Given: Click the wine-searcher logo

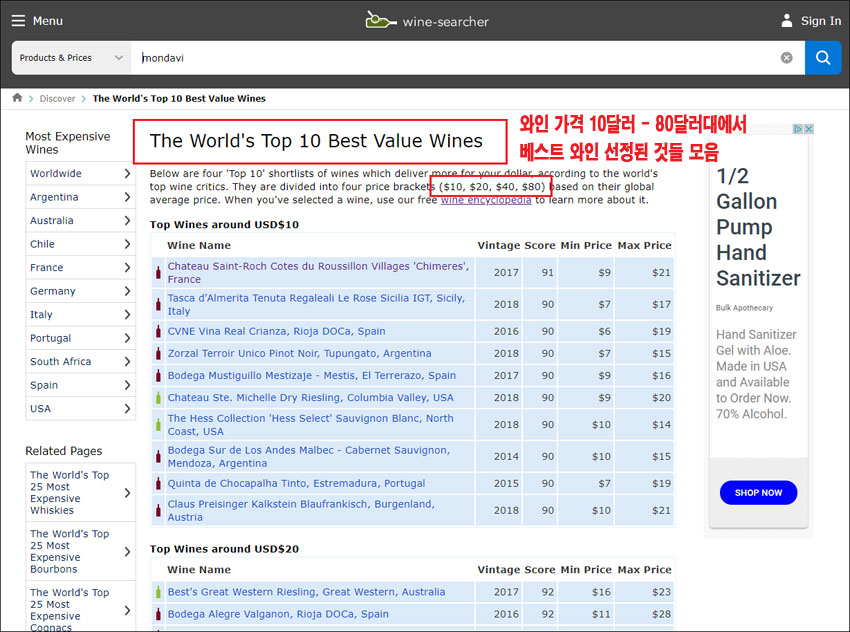Looking at the screenshot, I should pyautogui.click(x=427, y=21).
